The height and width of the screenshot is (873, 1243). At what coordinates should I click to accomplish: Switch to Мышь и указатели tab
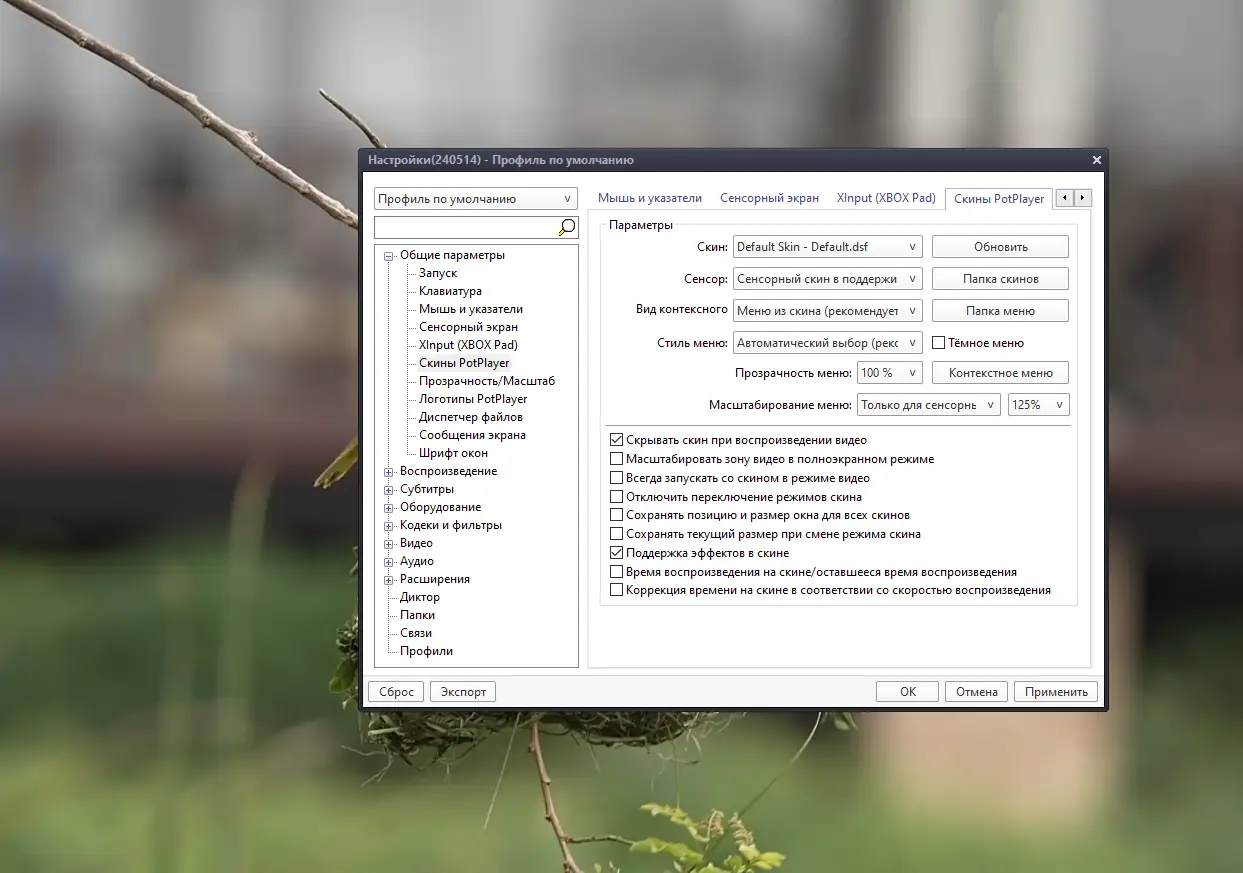pyautogui.click(x=649, y=198)
